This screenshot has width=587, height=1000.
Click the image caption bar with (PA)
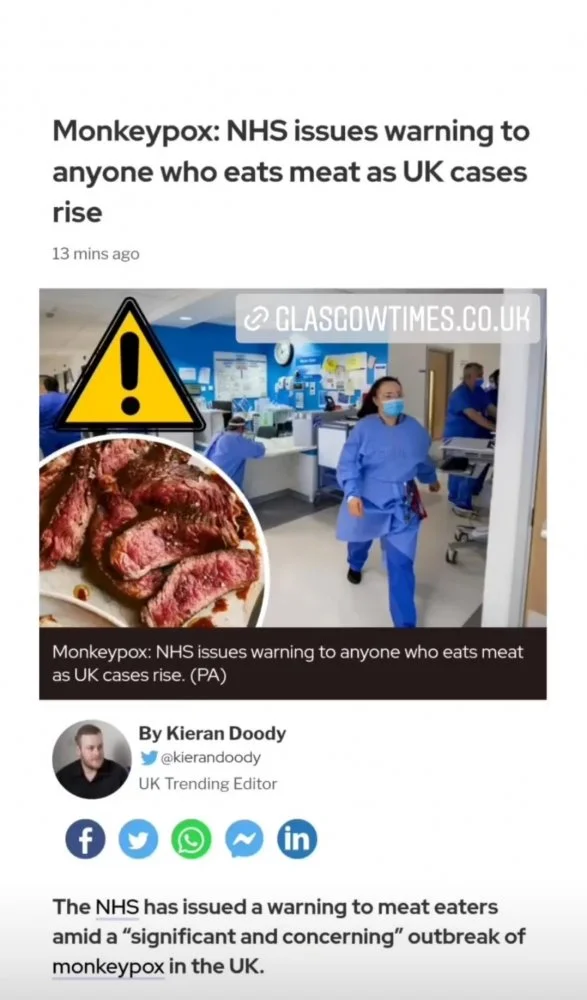(293, 663)
